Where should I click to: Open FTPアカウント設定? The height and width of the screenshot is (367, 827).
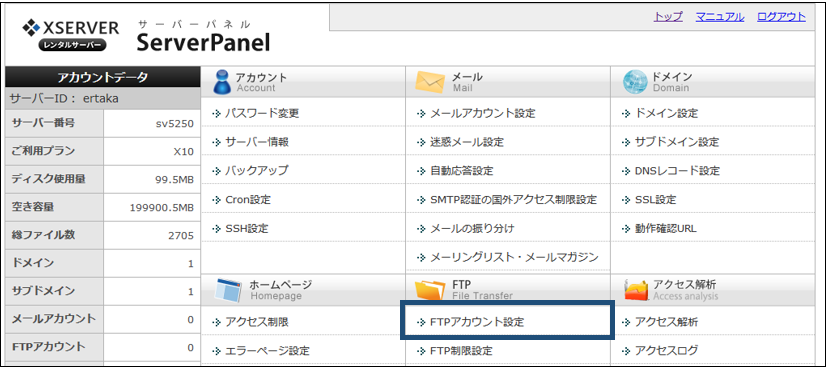click(x=477, y=322)
